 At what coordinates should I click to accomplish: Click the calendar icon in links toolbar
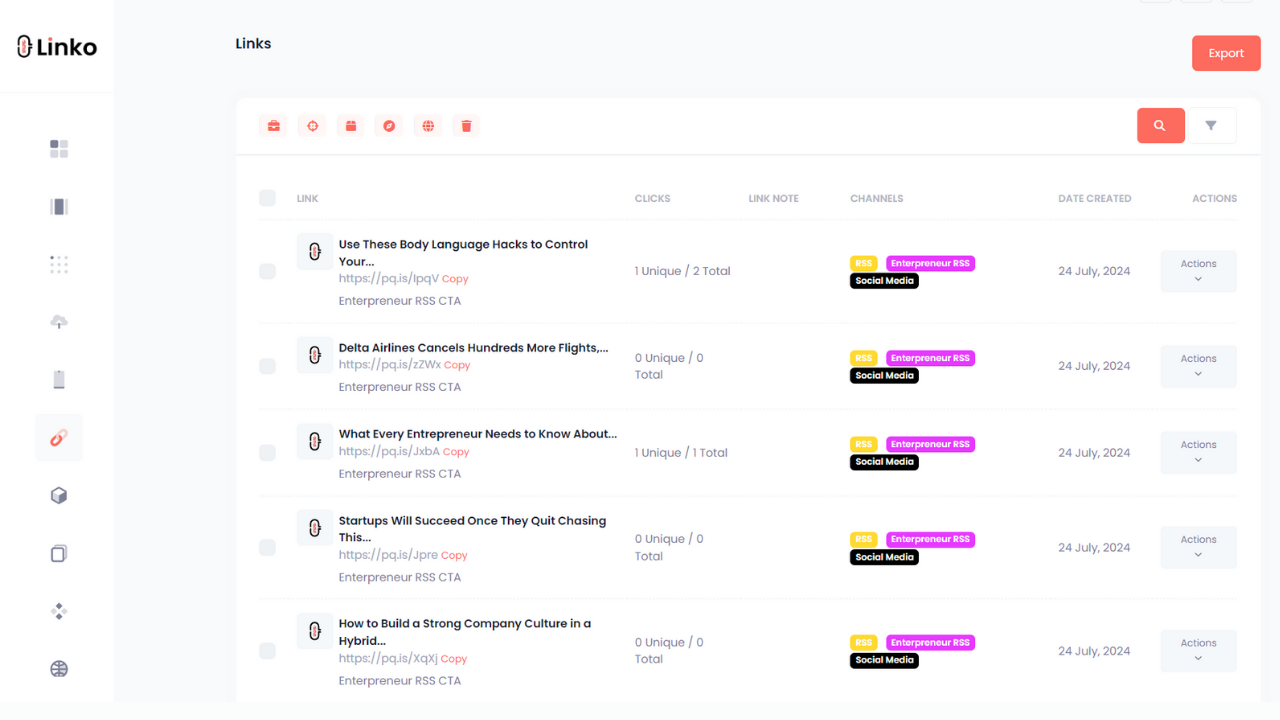coord(351,126)
